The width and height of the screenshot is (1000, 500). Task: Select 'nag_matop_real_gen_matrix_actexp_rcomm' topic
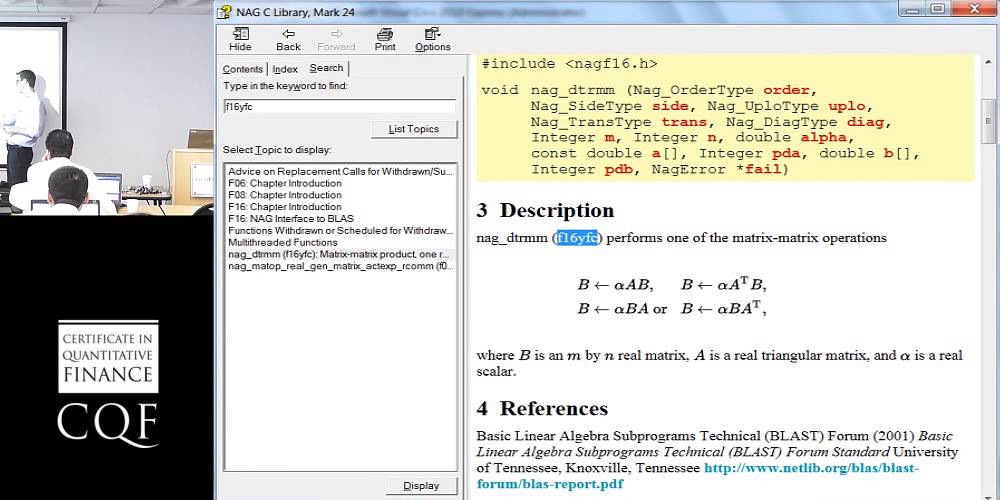(x=341, y=266)
